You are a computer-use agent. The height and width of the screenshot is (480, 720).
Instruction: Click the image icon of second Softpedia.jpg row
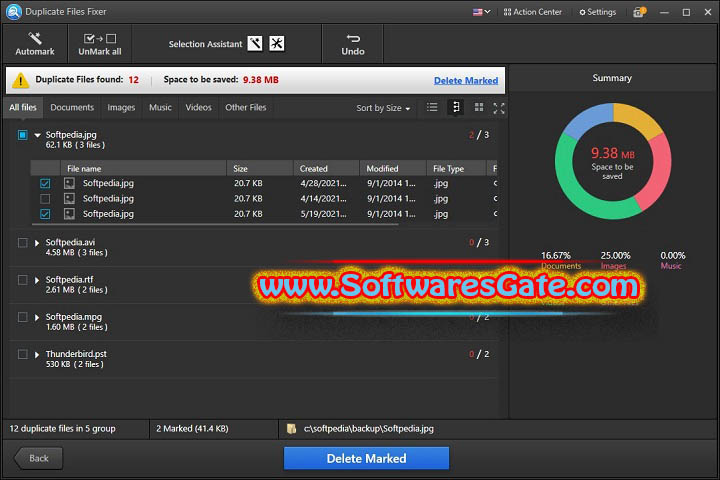click(69, 198)
